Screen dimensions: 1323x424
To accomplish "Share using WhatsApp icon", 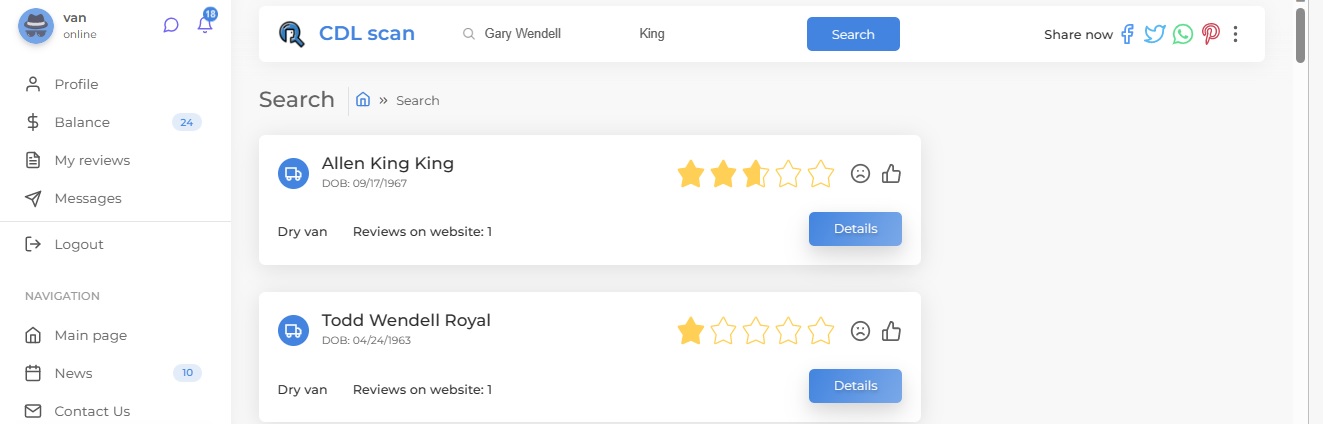I will [x=1183, y=34].
